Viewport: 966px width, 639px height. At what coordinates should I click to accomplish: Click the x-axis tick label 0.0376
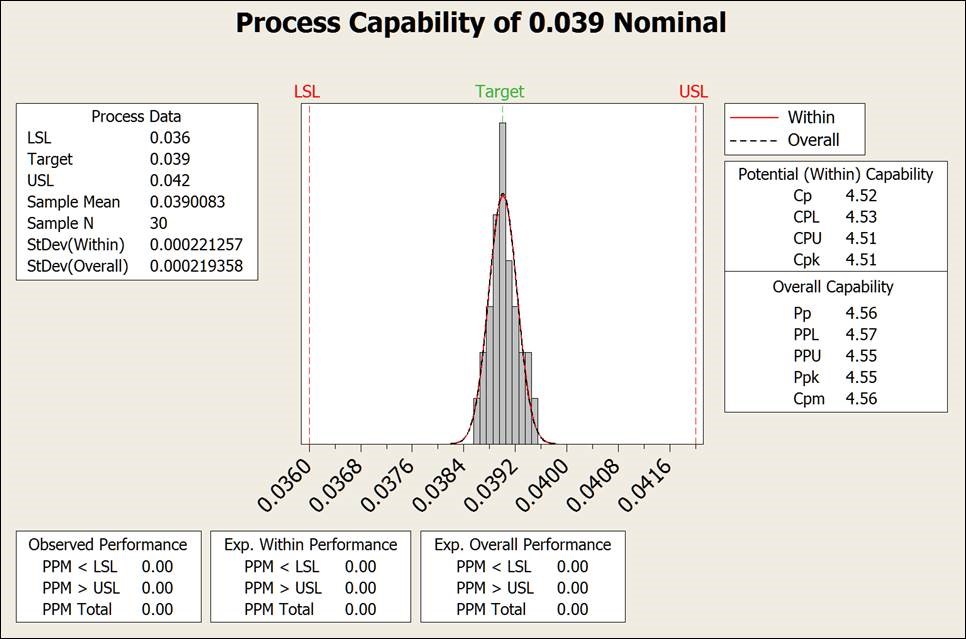(x=388, y=486)
